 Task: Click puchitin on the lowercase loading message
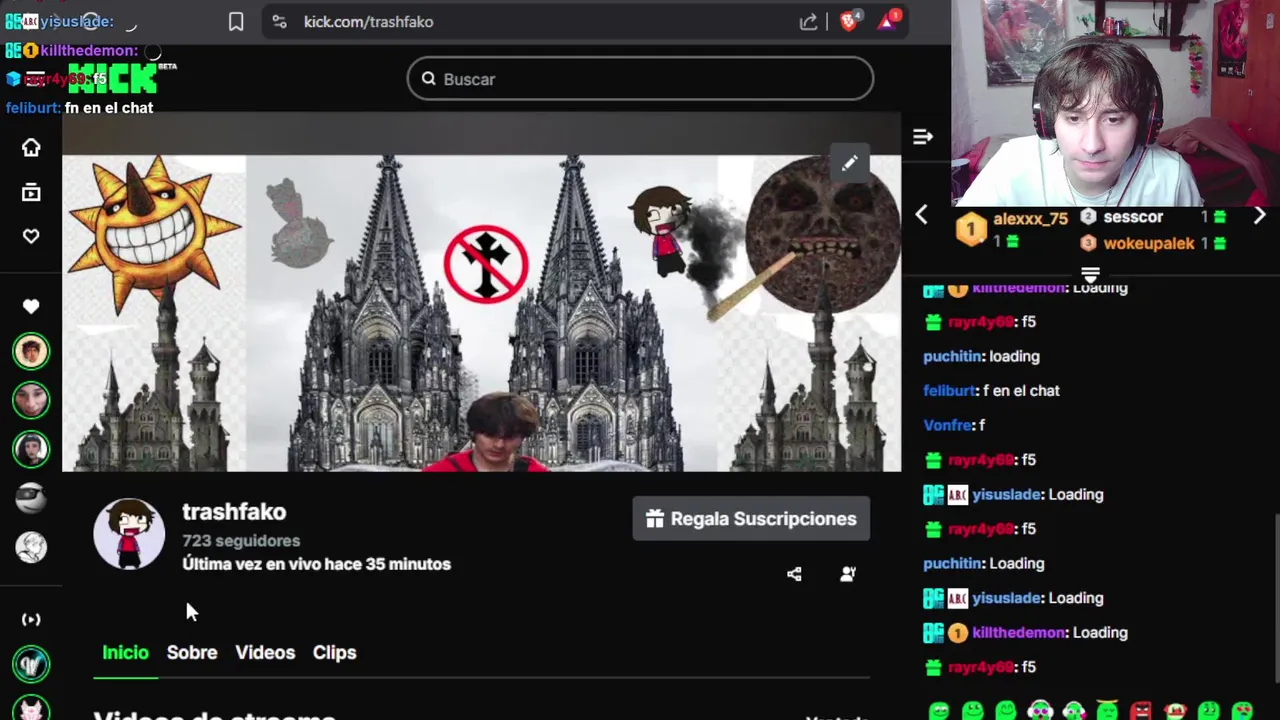(952, 356)
